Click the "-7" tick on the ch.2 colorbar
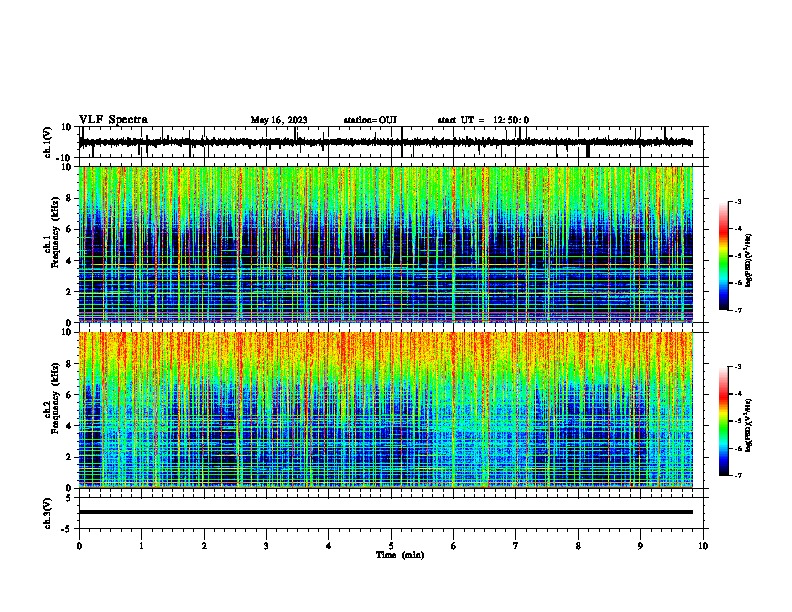 coord(737,475)
